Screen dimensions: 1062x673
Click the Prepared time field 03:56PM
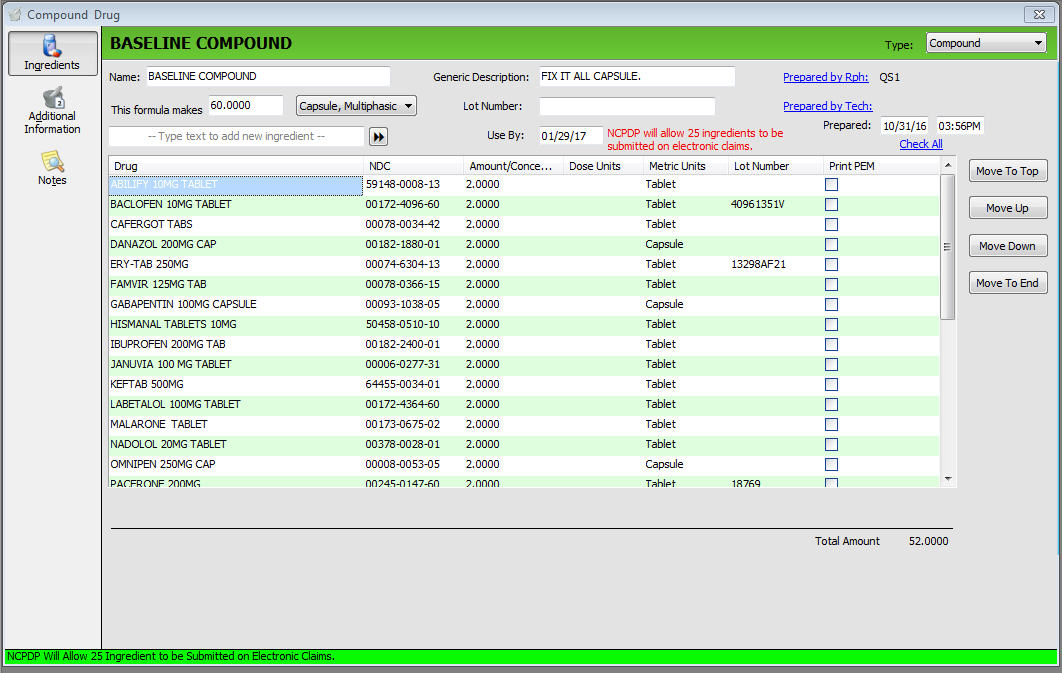coord(960,126)
